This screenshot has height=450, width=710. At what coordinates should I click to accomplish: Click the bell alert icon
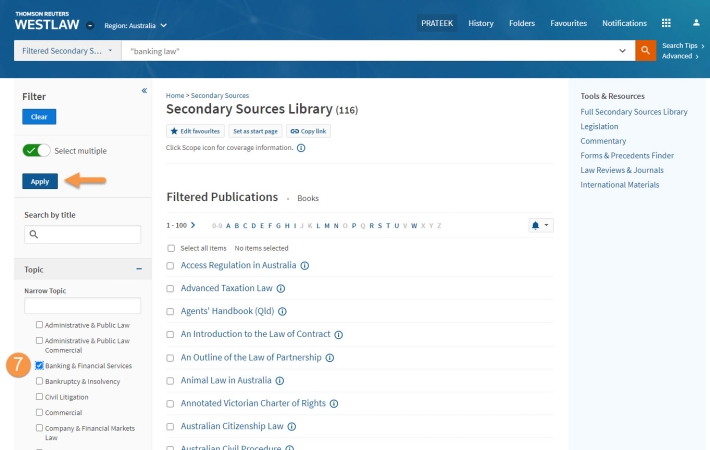coord(535,225)
